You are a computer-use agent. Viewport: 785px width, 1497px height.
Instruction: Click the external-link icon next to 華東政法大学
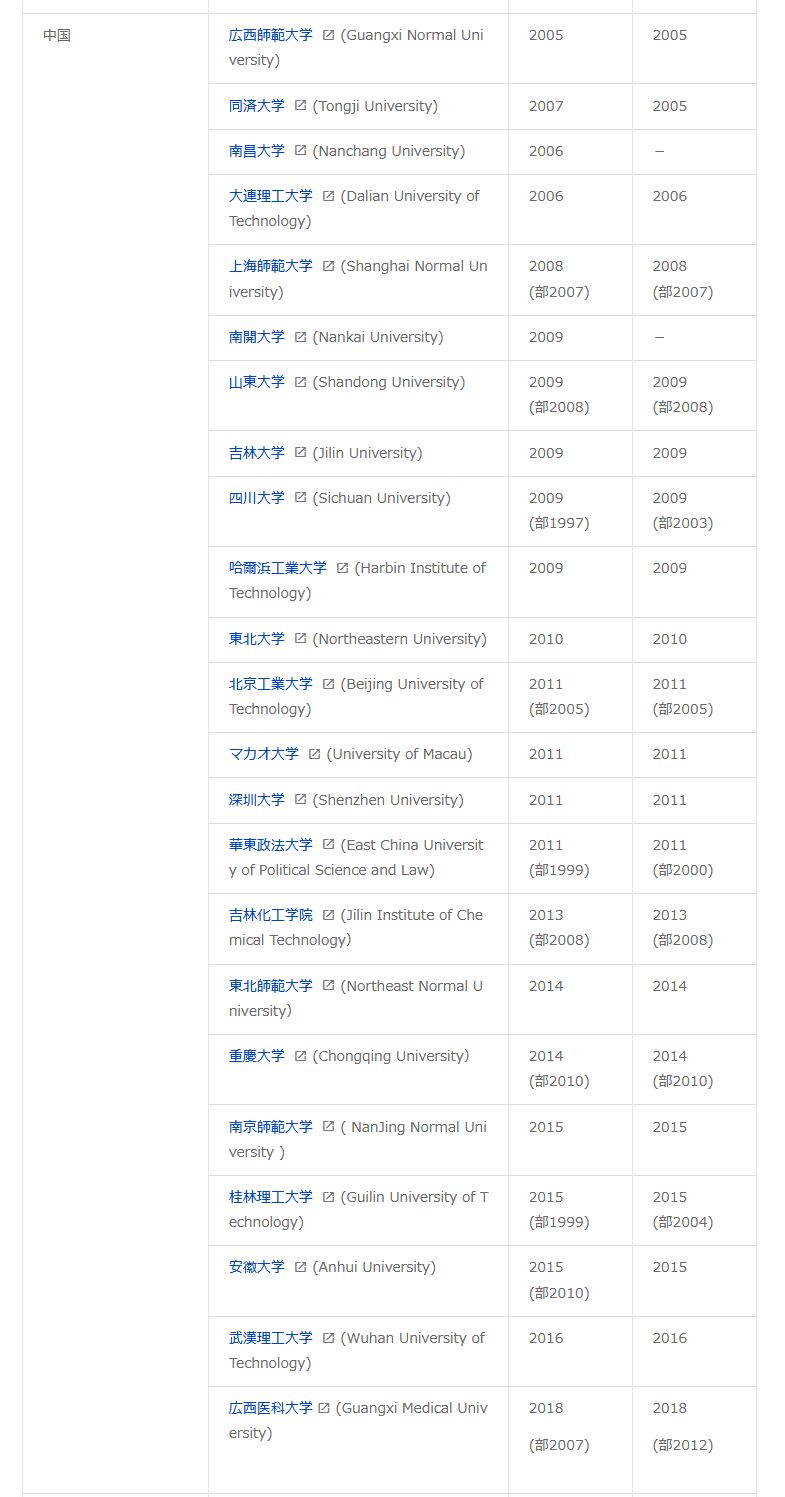(328, 845)
